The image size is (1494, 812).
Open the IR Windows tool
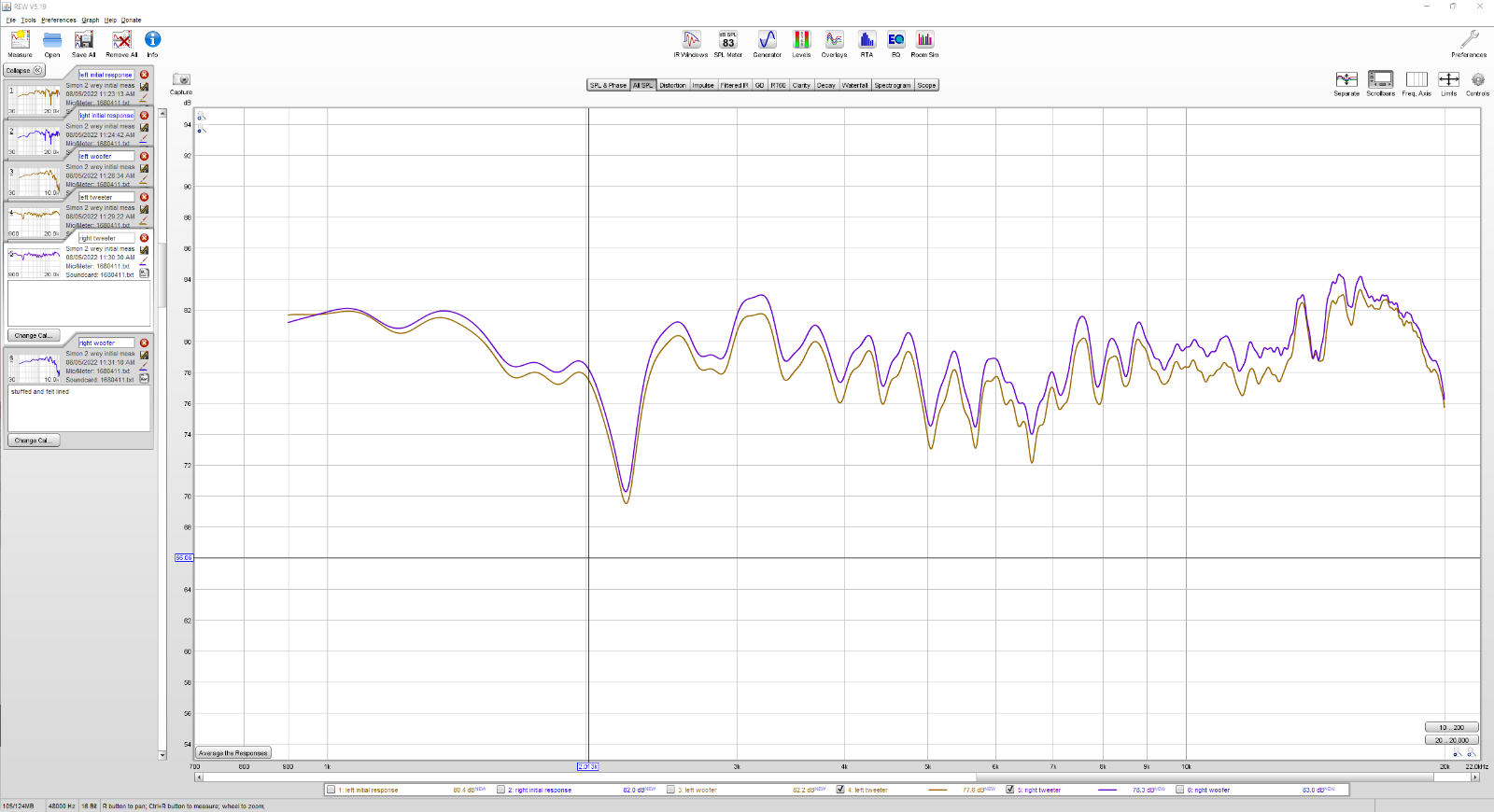691,43
